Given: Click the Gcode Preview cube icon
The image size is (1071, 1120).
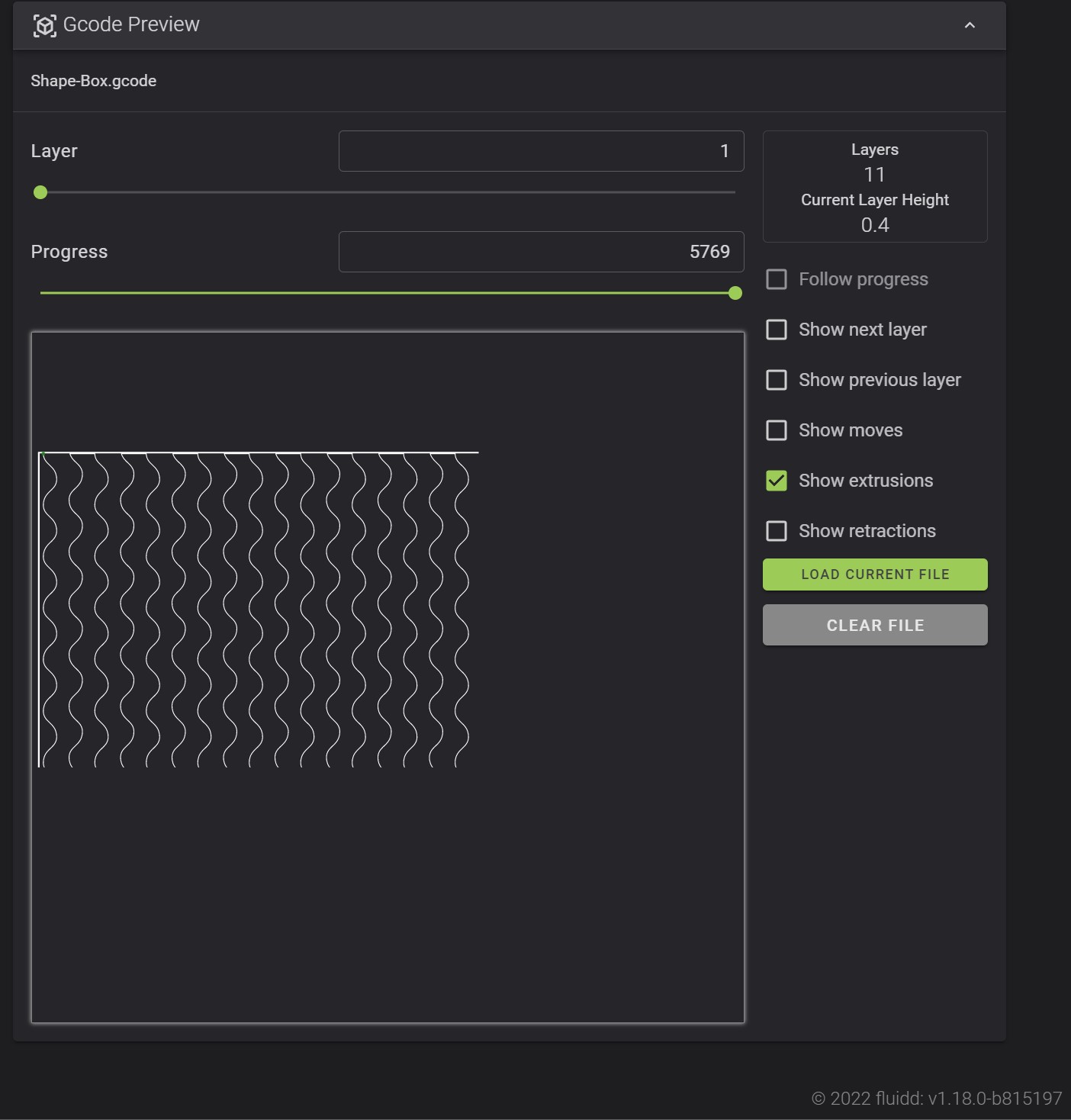Looking at the screenshot, I should pyautogui.click(x=46, y=24).
